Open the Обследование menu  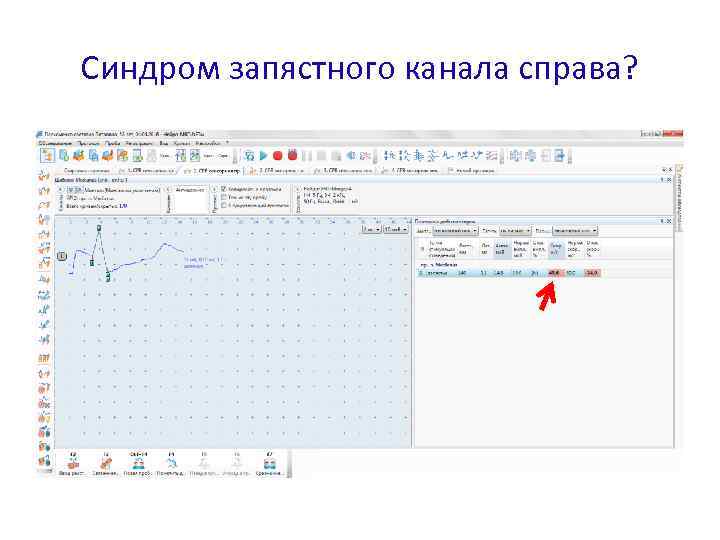(55, 143)
